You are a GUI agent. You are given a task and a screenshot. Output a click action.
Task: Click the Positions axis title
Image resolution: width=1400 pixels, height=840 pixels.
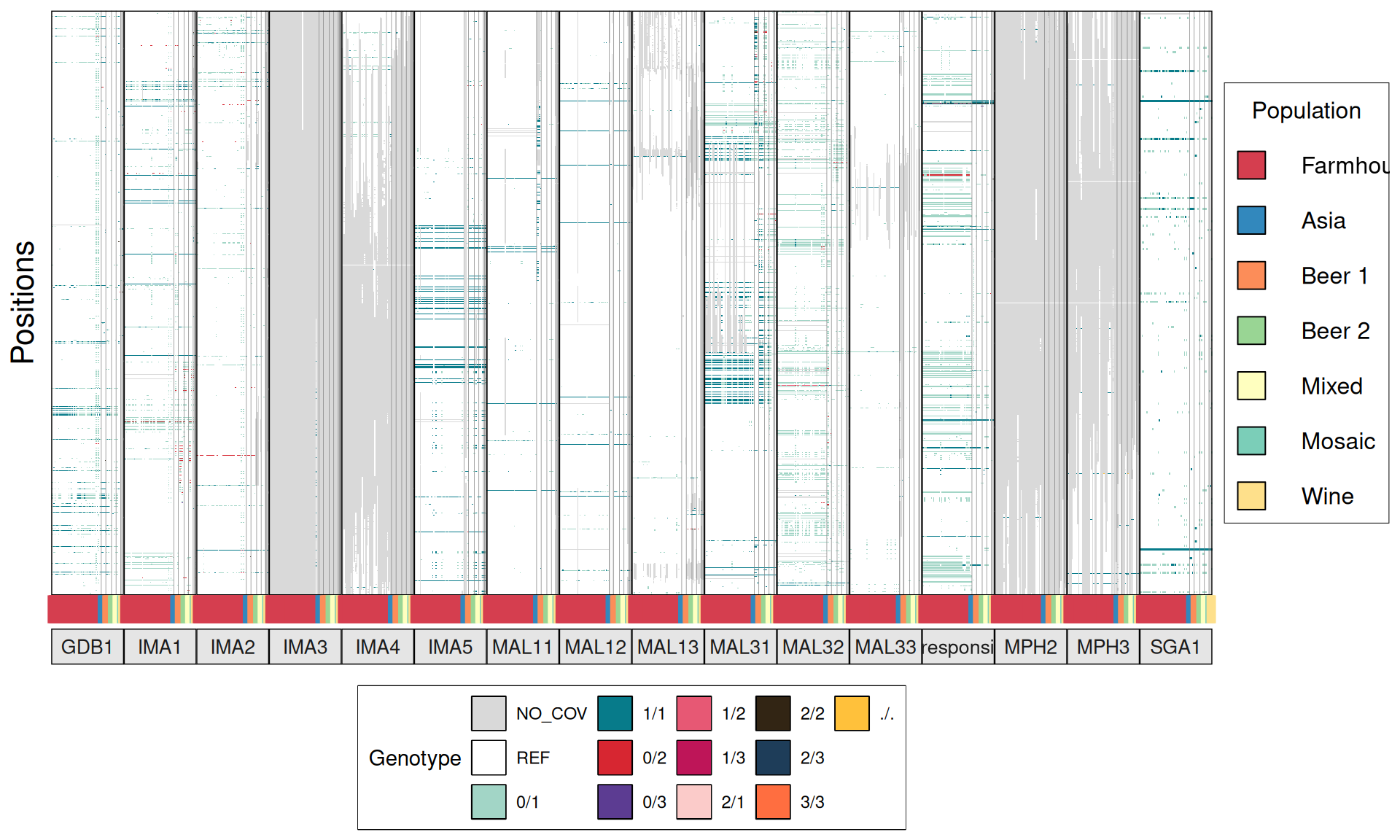tap(23, 302)
